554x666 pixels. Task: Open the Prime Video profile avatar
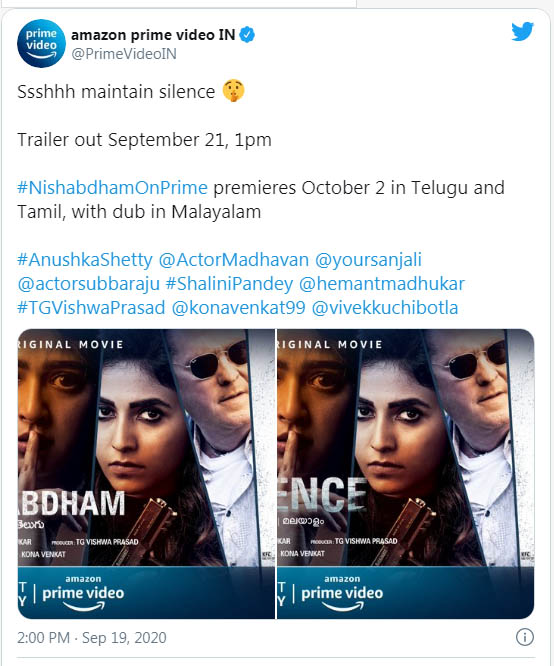pos(41,43)
